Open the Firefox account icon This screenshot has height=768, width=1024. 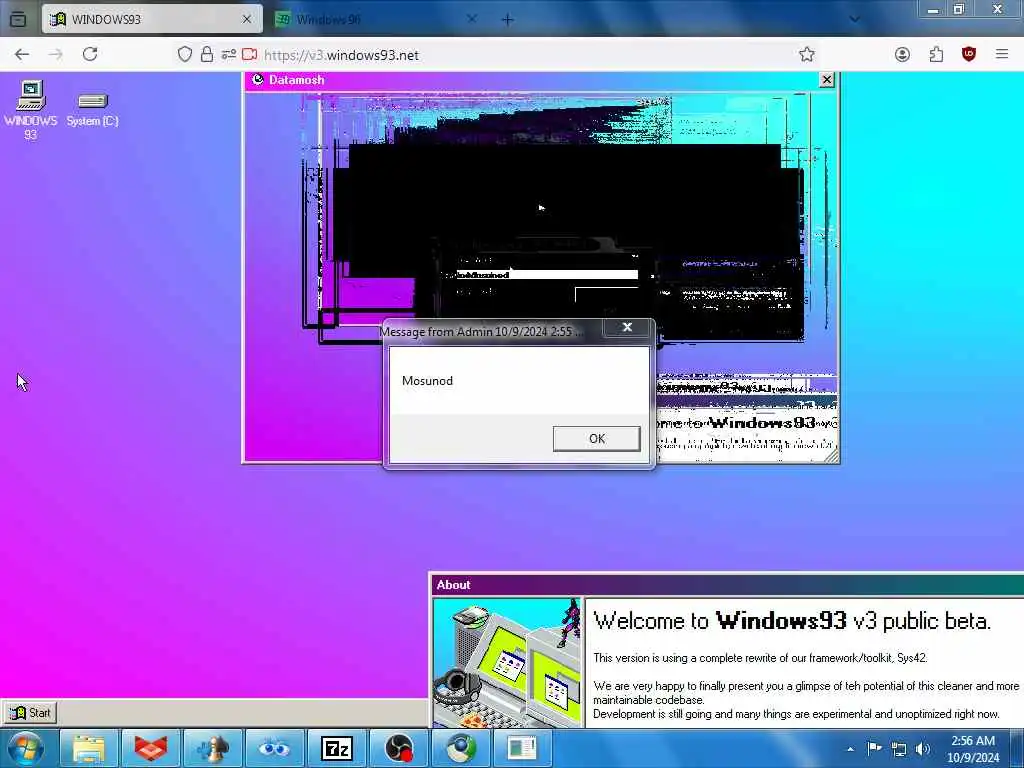pos(902,54)
